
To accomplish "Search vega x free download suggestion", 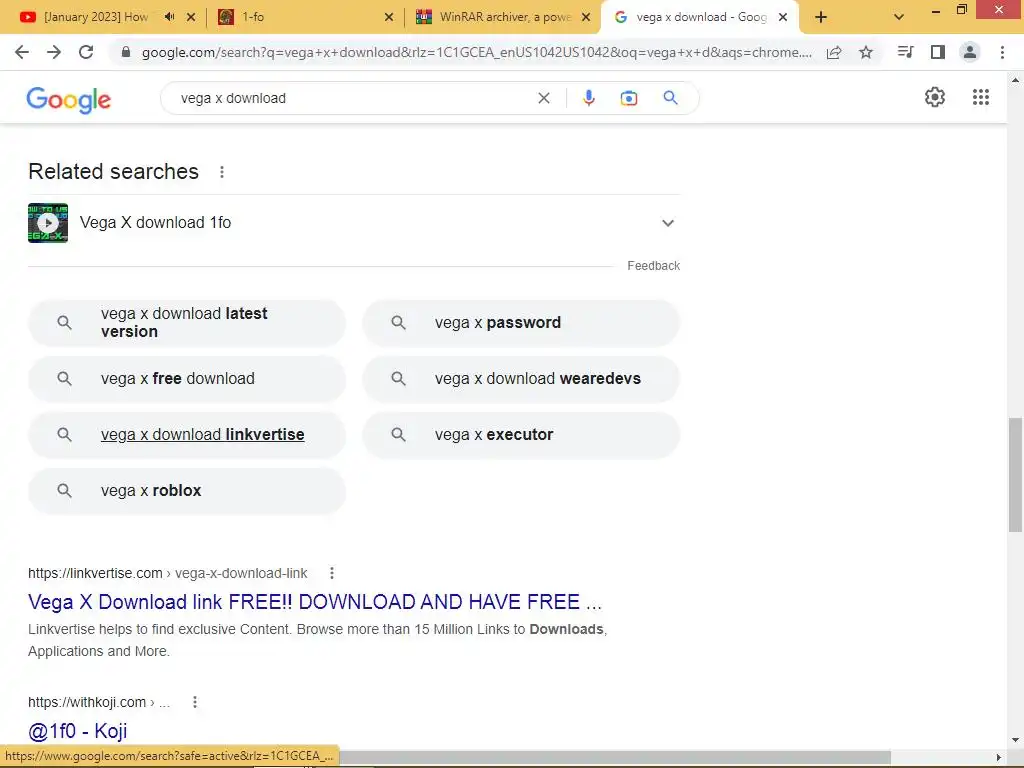I will click(x=187, y=379).
